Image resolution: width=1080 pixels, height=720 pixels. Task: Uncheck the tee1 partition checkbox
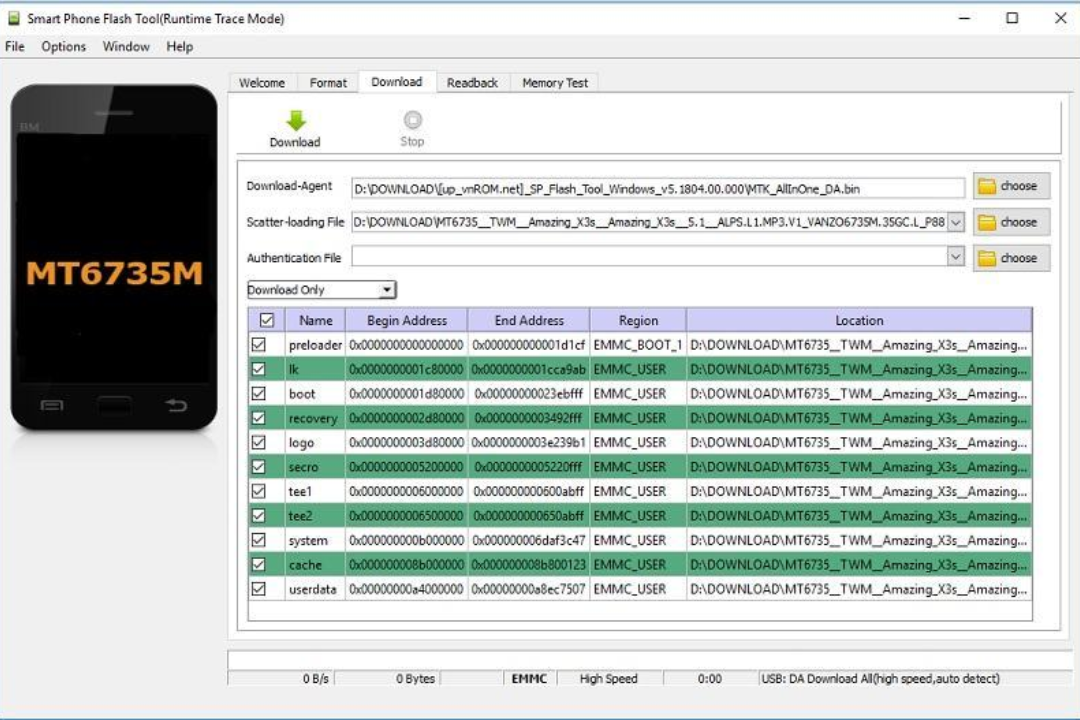pos(258,491)
